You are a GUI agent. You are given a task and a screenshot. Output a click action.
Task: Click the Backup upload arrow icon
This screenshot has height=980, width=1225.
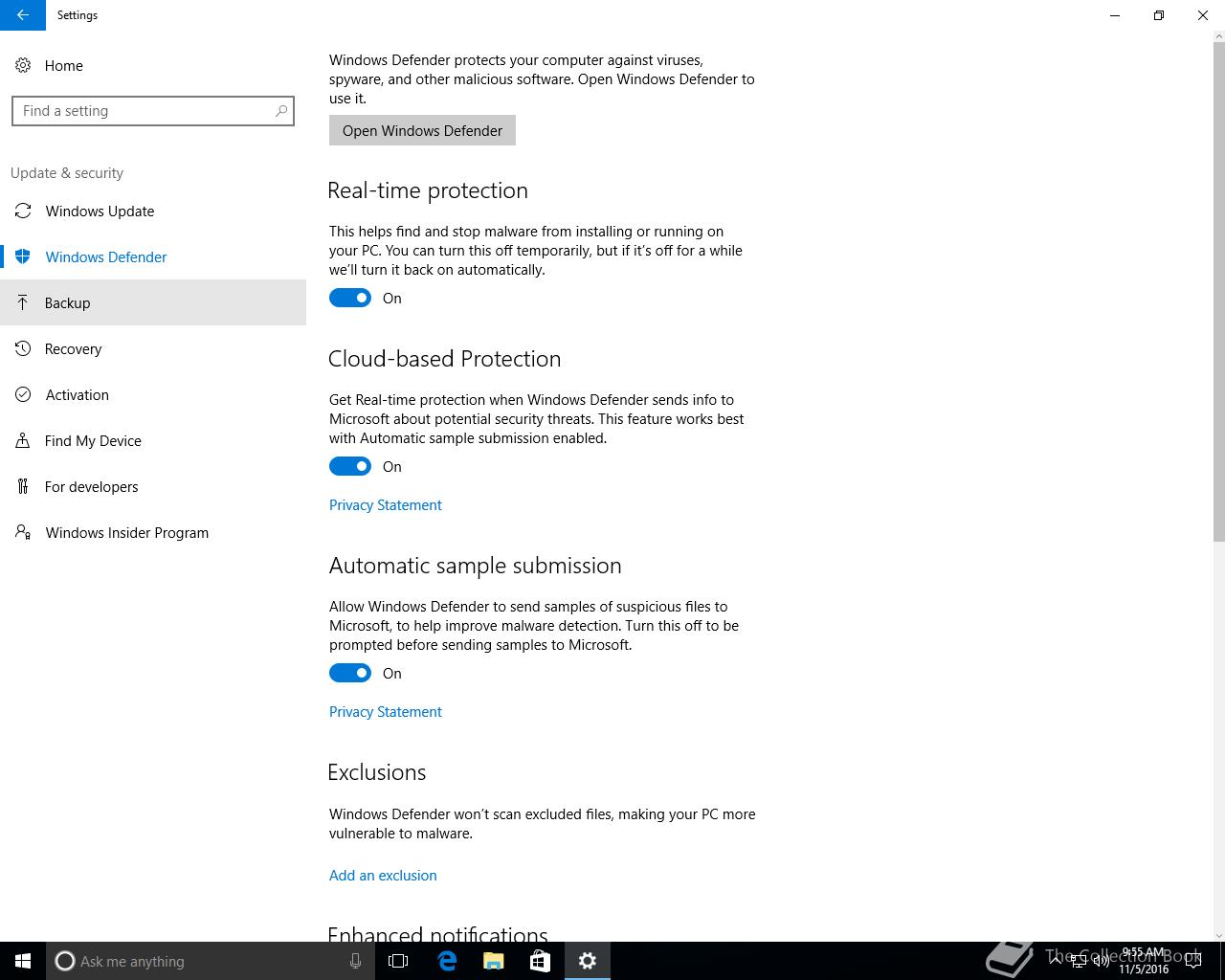point(23,302)
